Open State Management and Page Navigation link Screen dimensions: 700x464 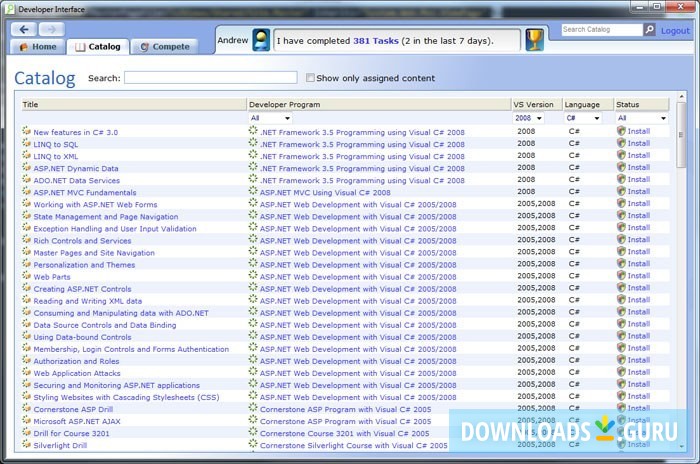(106, 217)
